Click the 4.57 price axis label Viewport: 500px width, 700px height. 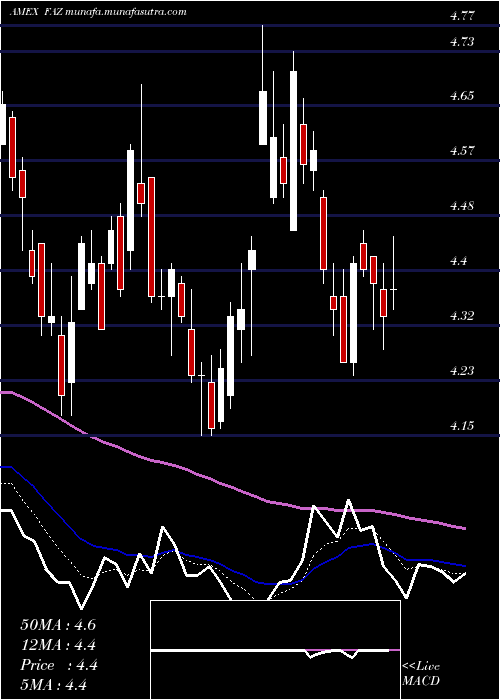[x=462, y=151]
